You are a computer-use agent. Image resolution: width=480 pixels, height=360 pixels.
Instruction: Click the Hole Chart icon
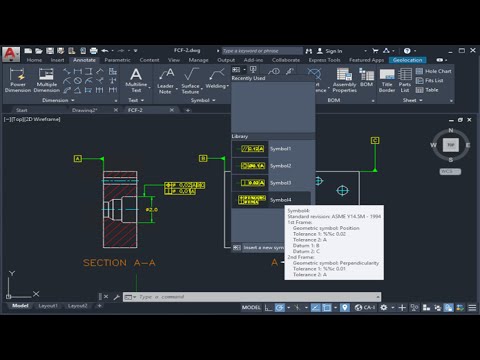point(434,71)
